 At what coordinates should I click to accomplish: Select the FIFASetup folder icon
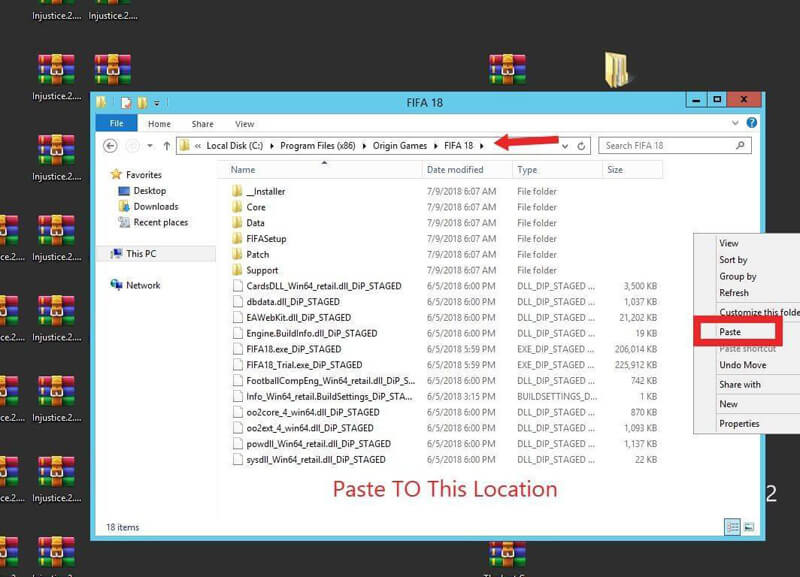point(237,239)
